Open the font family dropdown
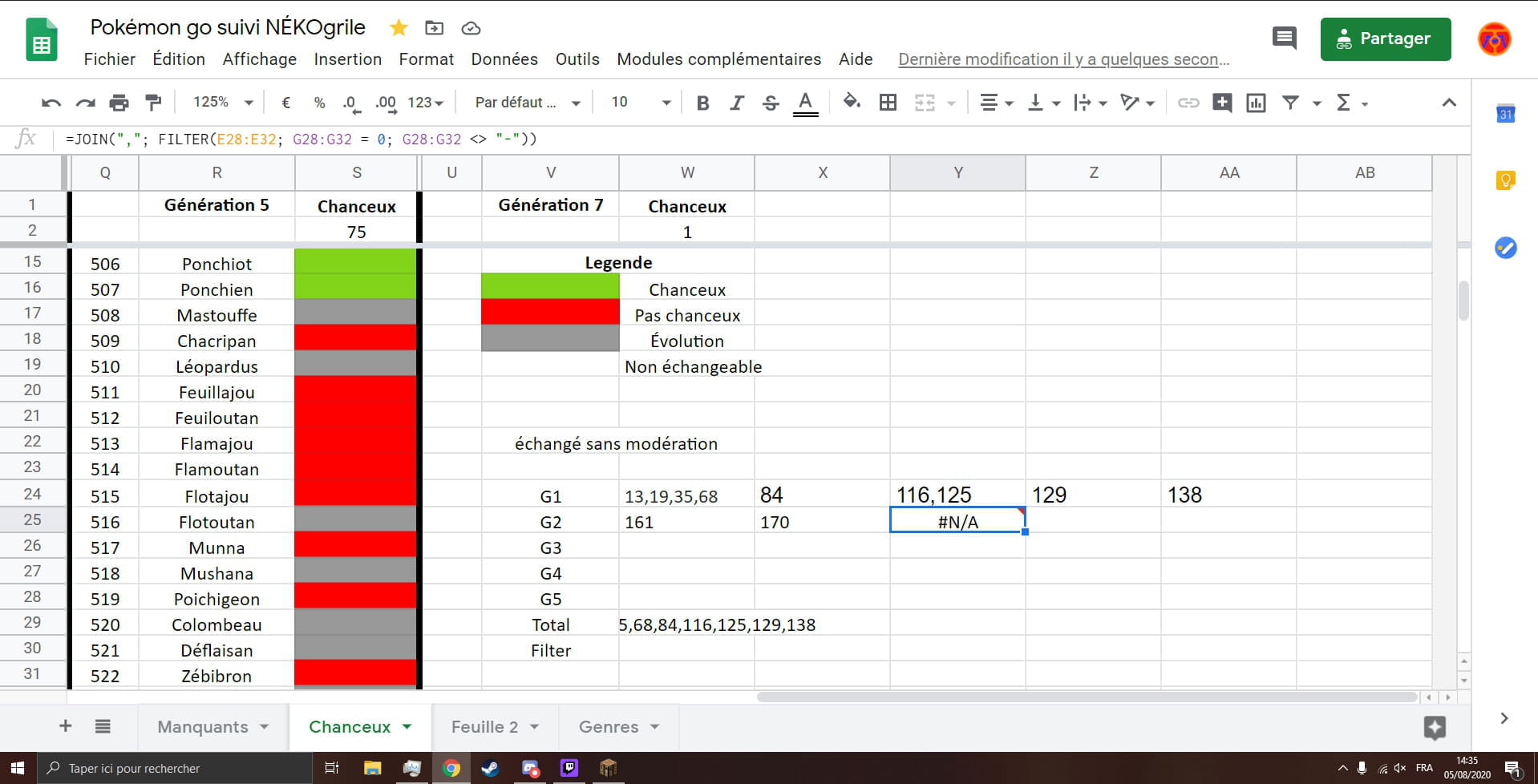Screen dimensions: 1538x784 coord(527,103)
